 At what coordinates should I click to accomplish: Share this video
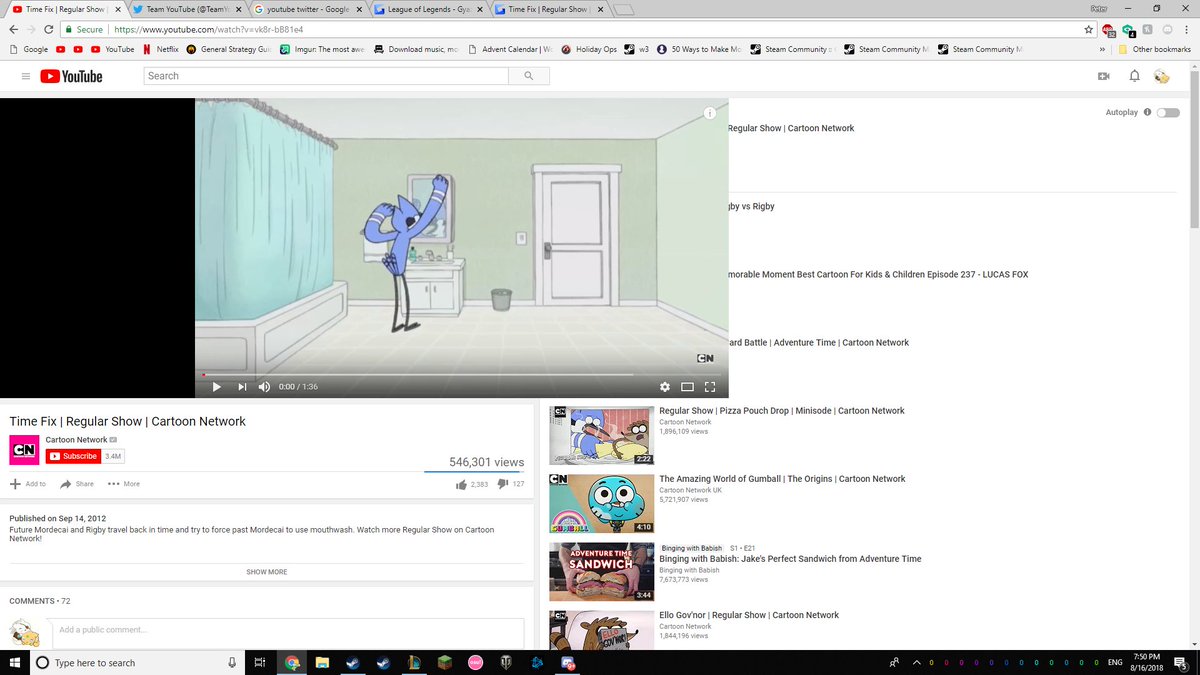pyautogui.click(x=77, y=484)
